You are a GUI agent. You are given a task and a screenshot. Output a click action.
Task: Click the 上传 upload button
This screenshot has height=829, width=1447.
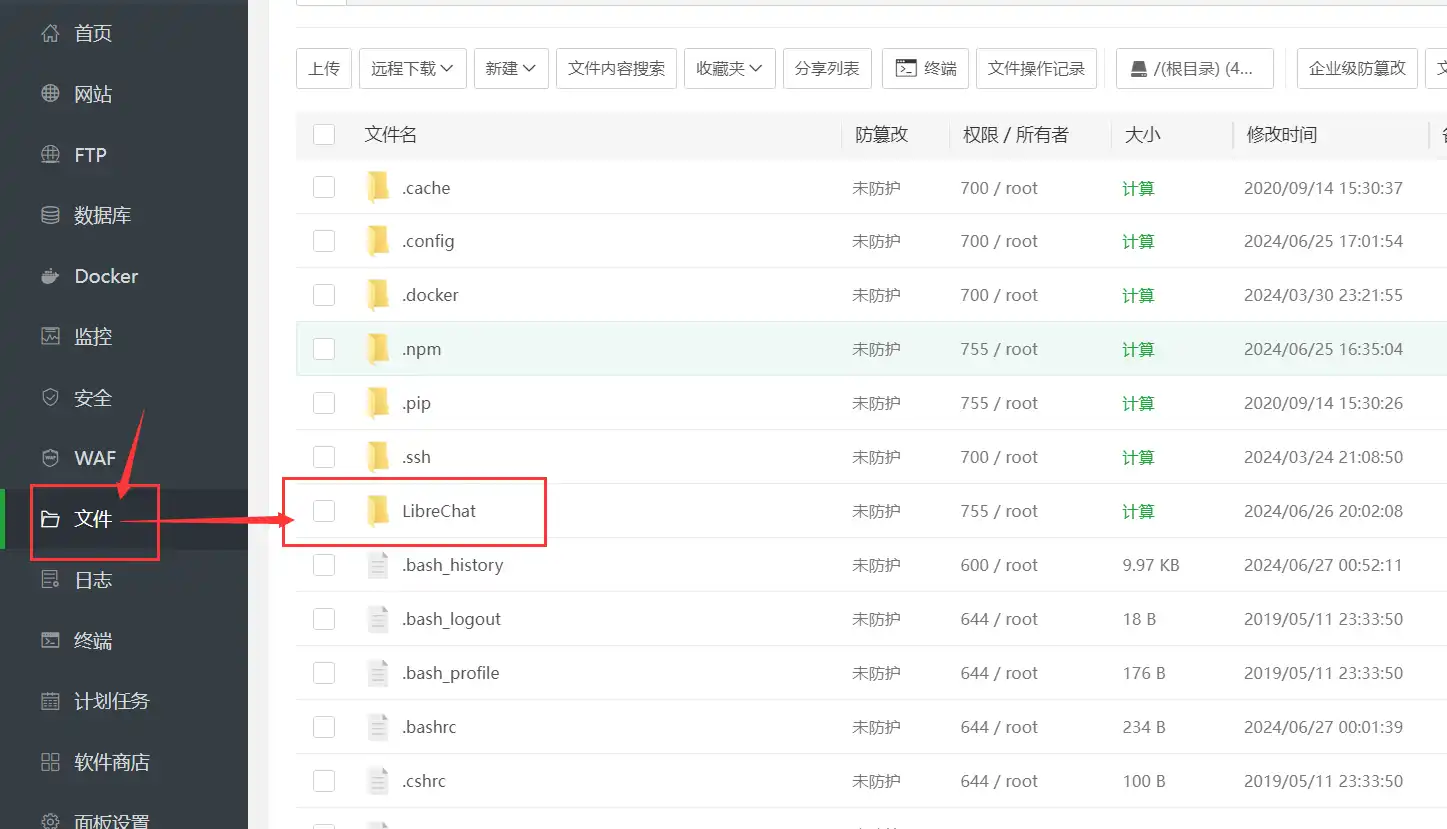324,68
